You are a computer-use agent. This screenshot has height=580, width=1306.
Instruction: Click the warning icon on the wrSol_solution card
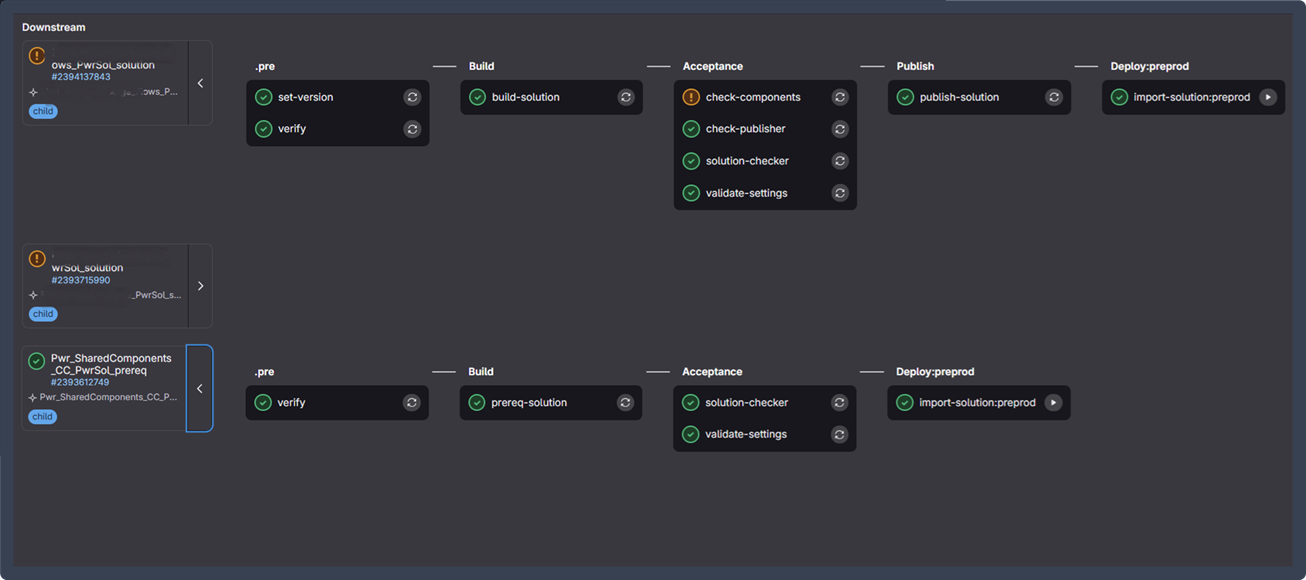click(x=37, y=258)
